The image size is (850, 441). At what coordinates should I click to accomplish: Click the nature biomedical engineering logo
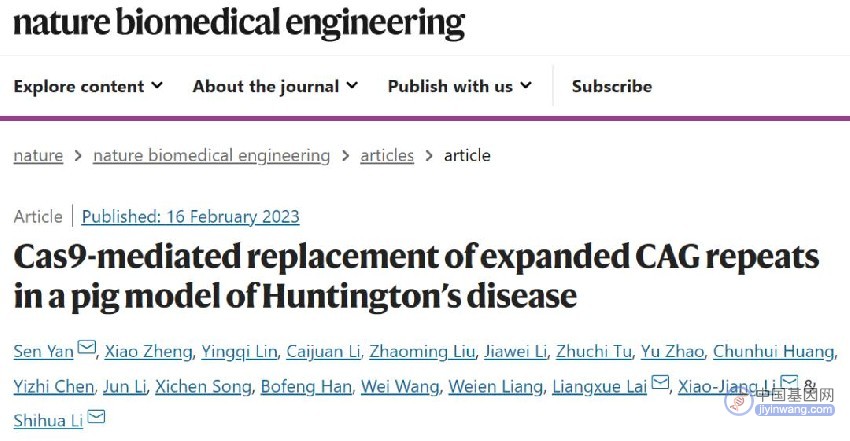click(x=239, y=23)
